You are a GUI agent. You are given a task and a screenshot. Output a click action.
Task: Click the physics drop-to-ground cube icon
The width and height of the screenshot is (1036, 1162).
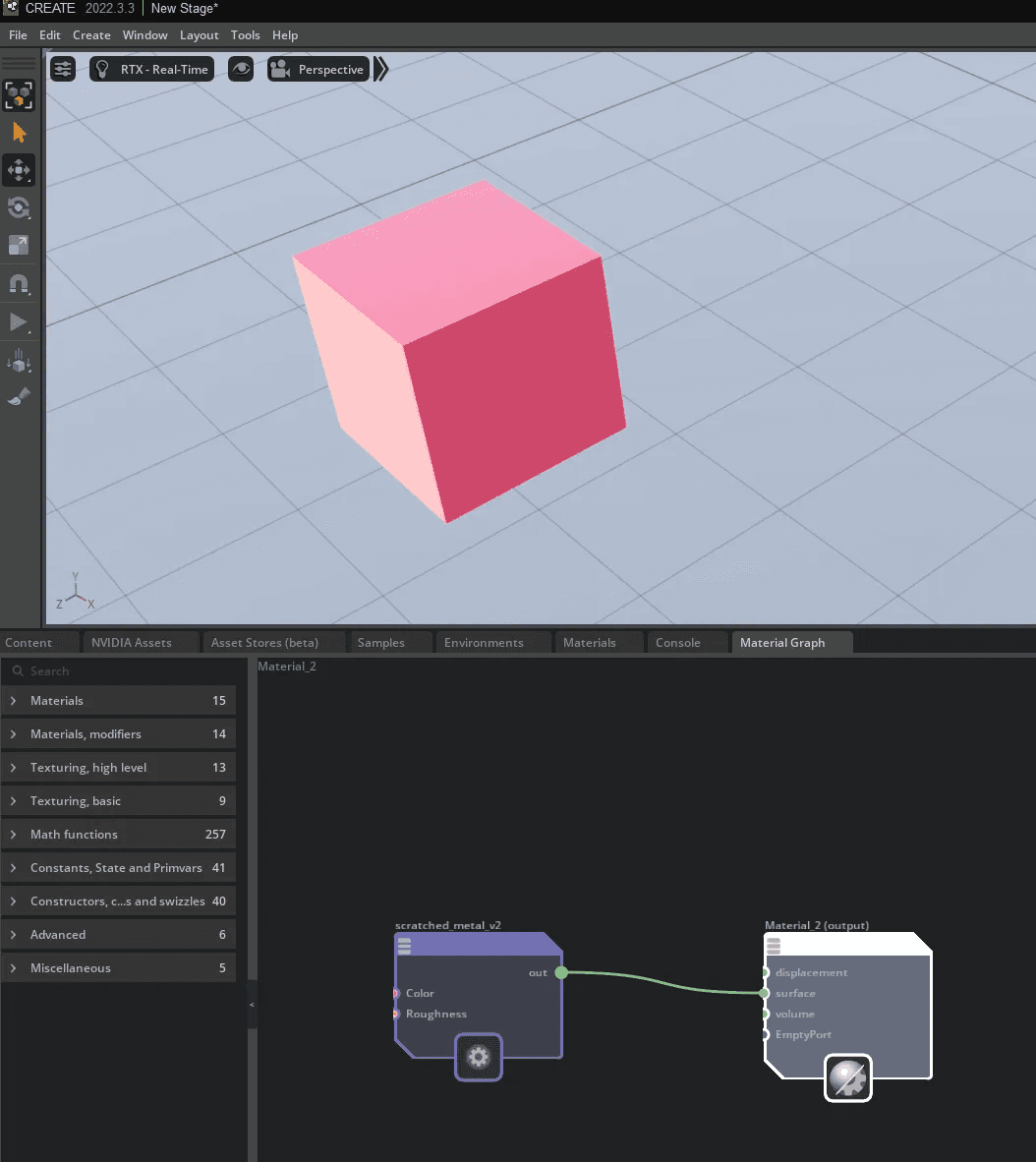pos(19,360)
